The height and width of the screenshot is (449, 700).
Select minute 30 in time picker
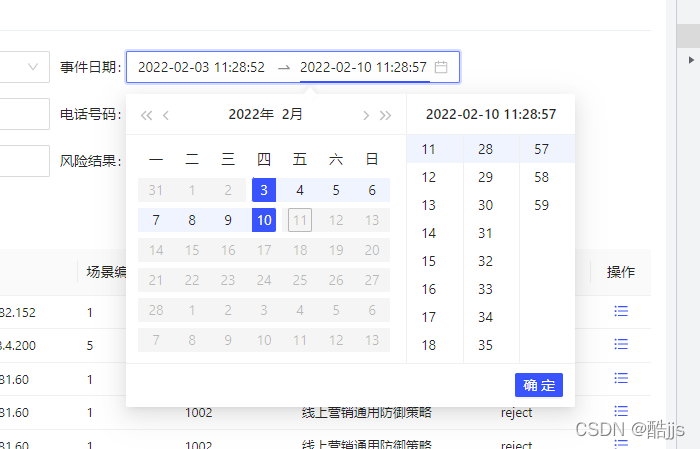point(491,205)
